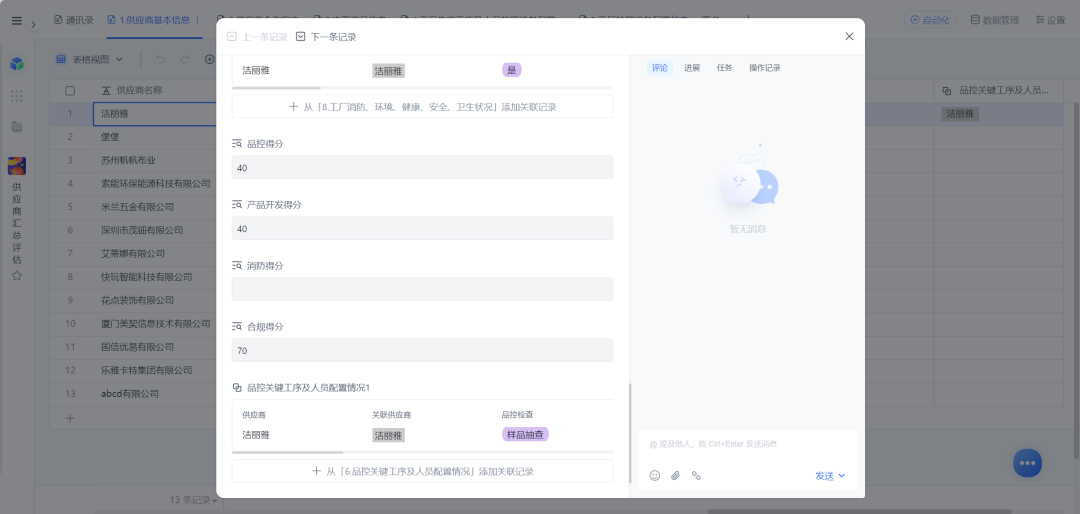Open the 发送 dropdown arrow
This screenshot has height=514, width=1080.
pos(842,475)
